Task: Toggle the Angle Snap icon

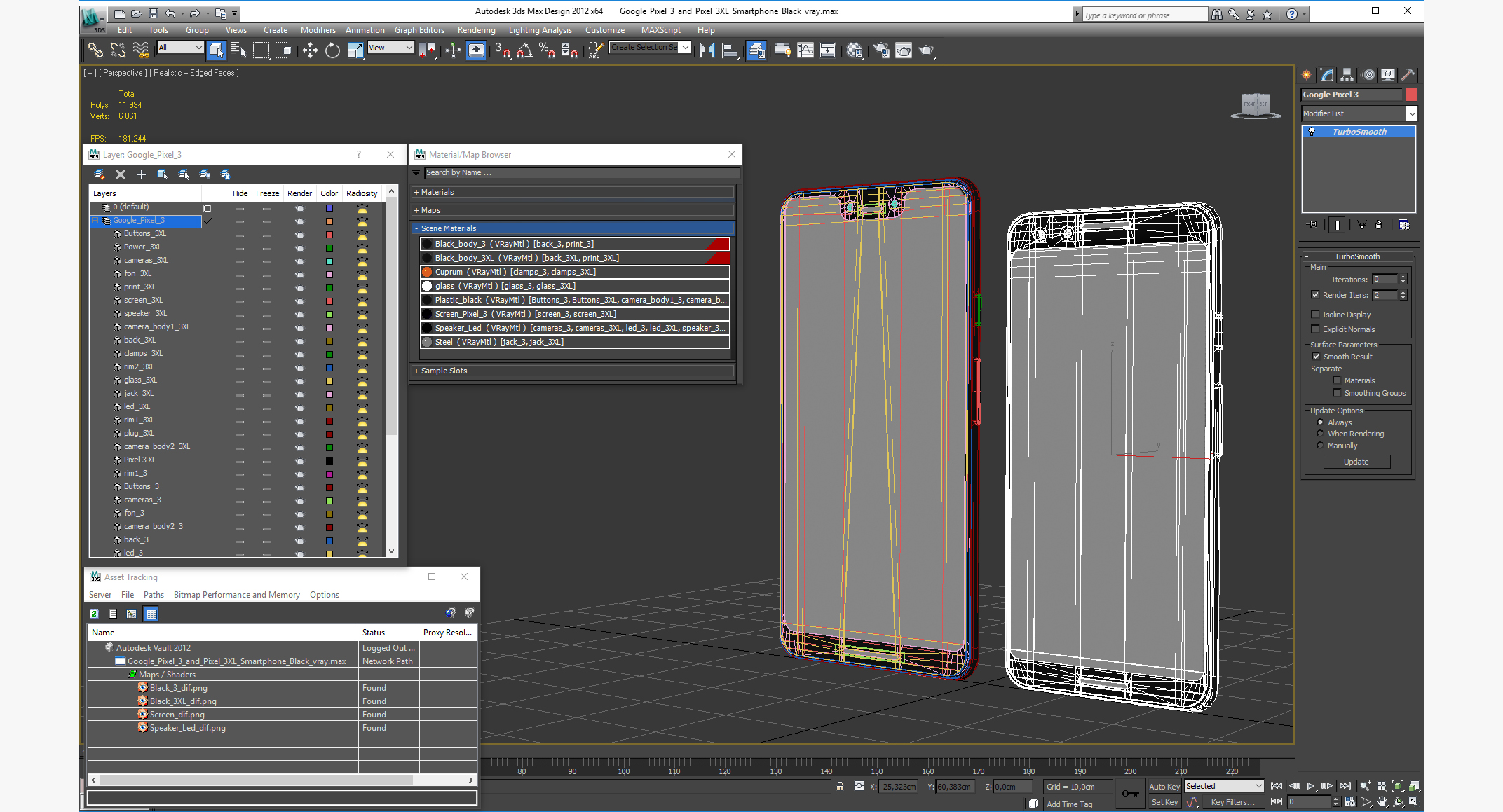Action: pos(524,50)
